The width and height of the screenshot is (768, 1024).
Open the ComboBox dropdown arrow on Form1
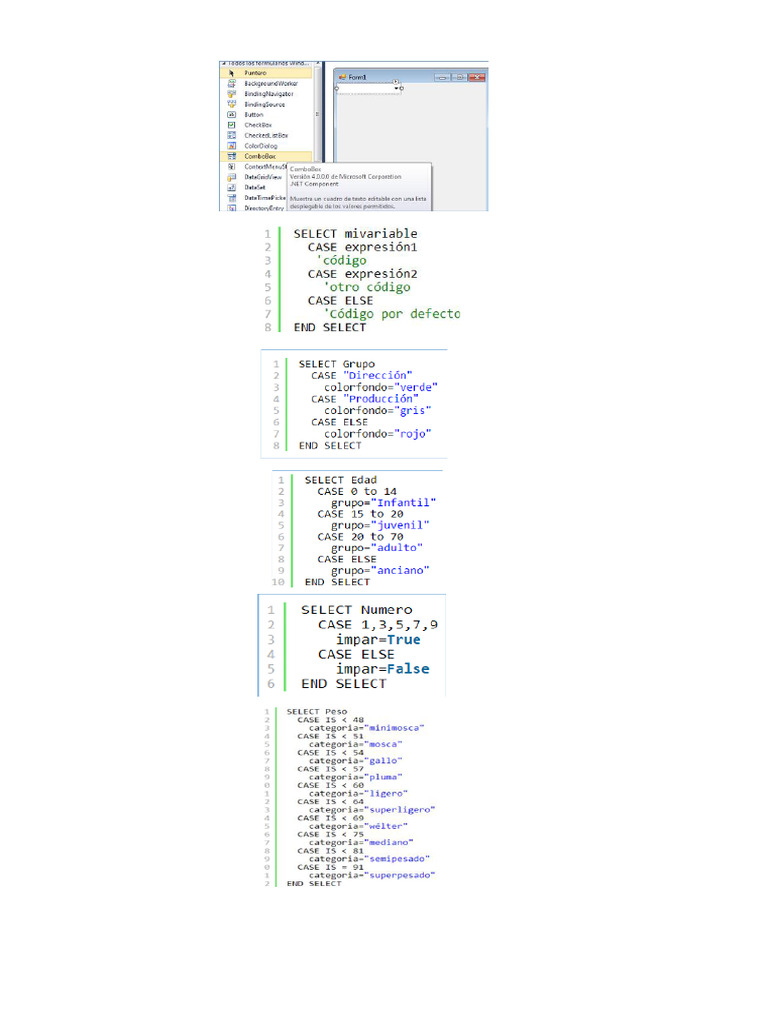[396, 88]
